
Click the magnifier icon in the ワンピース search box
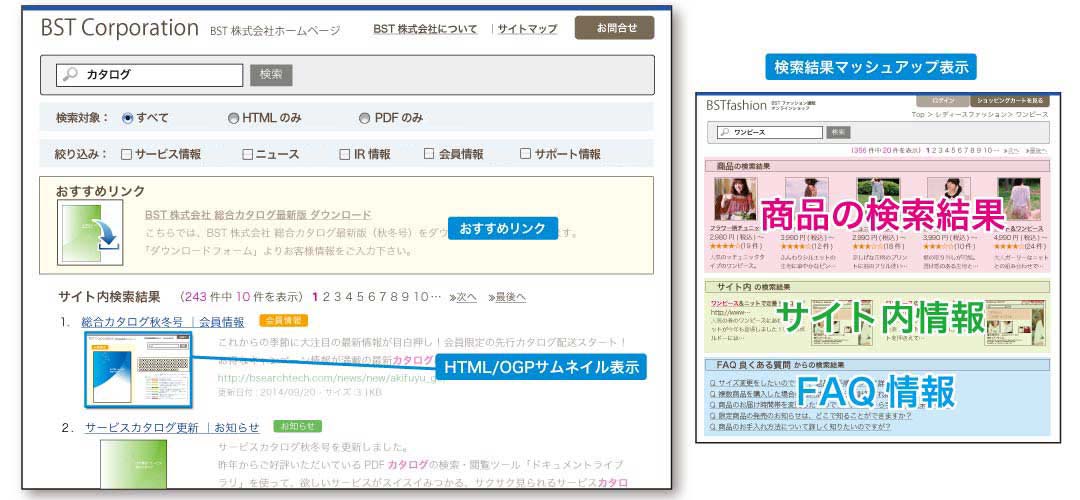(725, 132)
